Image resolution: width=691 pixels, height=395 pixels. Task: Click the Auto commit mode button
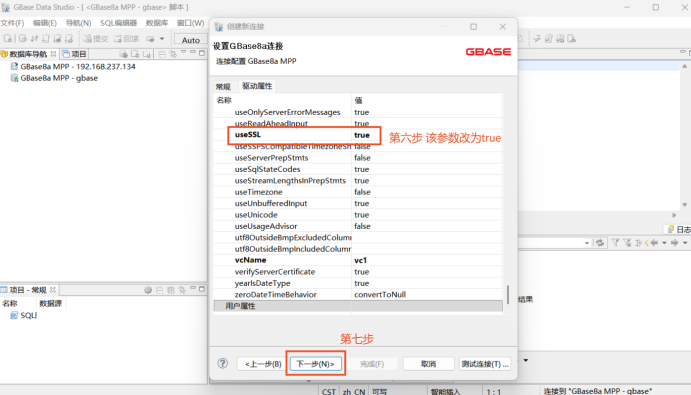click(x=191, y=40)
